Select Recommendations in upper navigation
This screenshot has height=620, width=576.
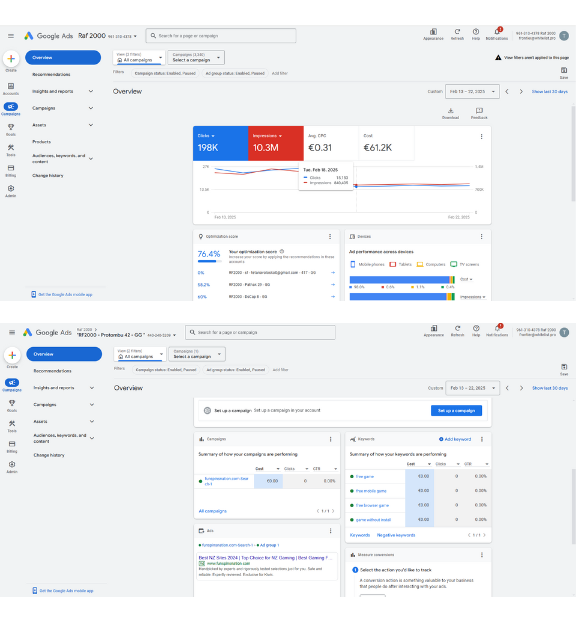(x=51, y=74)
